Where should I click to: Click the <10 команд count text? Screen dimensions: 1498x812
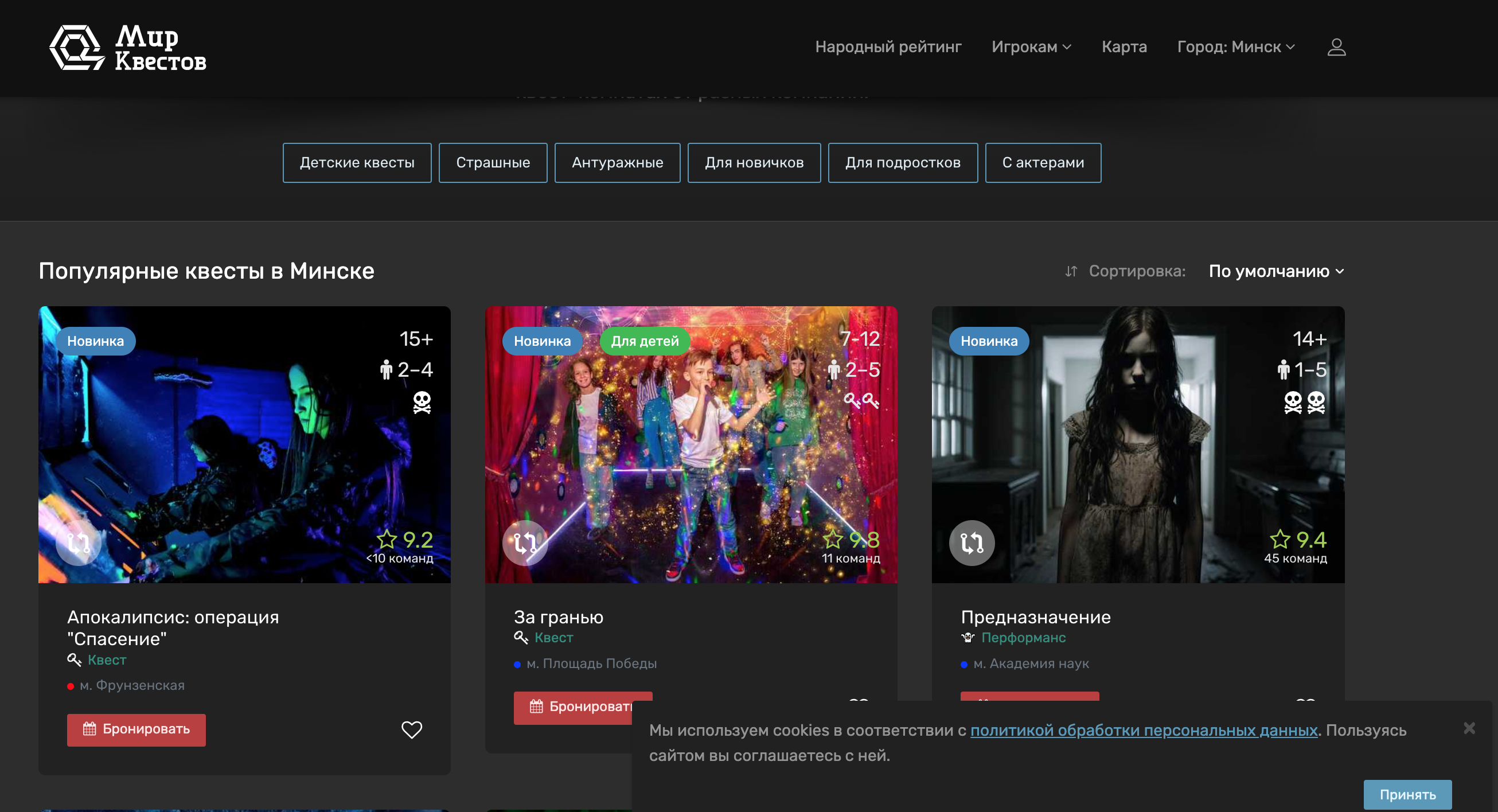pyautogui.click(x=400, y=559)
